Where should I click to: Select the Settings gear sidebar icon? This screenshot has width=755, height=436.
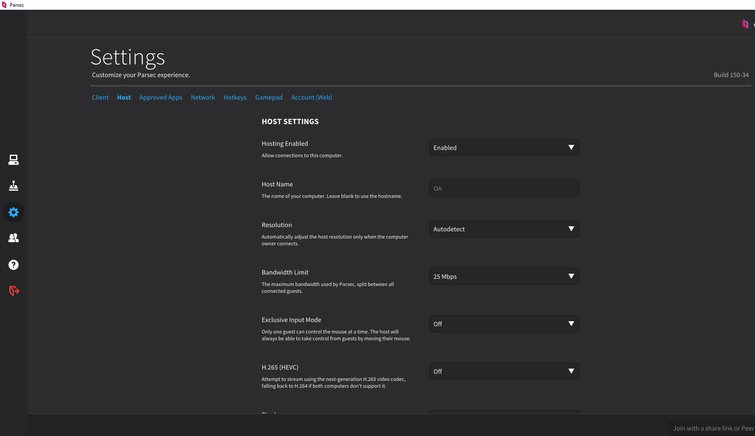[x=13, y=212]
